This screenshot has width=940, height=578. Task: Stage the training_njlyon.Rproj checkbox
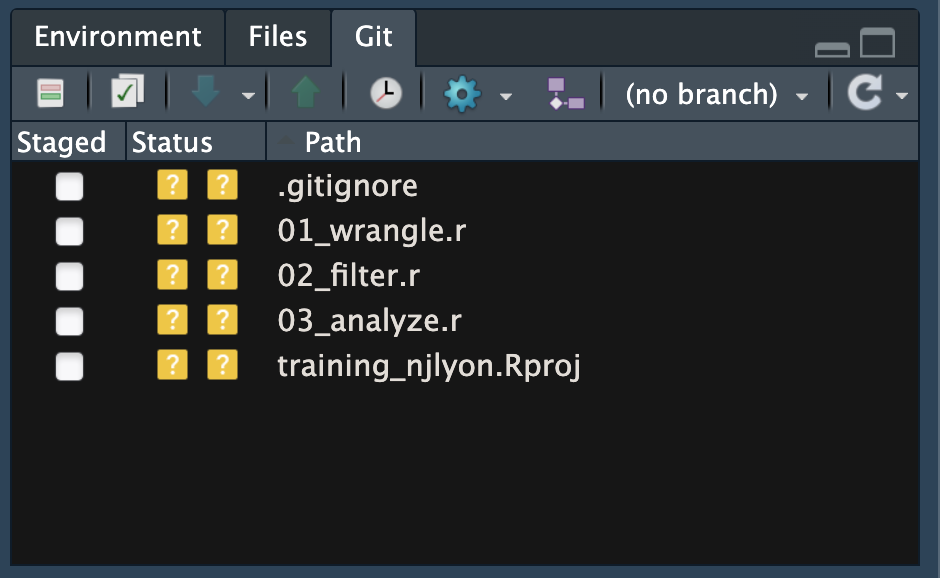point(69,367)
